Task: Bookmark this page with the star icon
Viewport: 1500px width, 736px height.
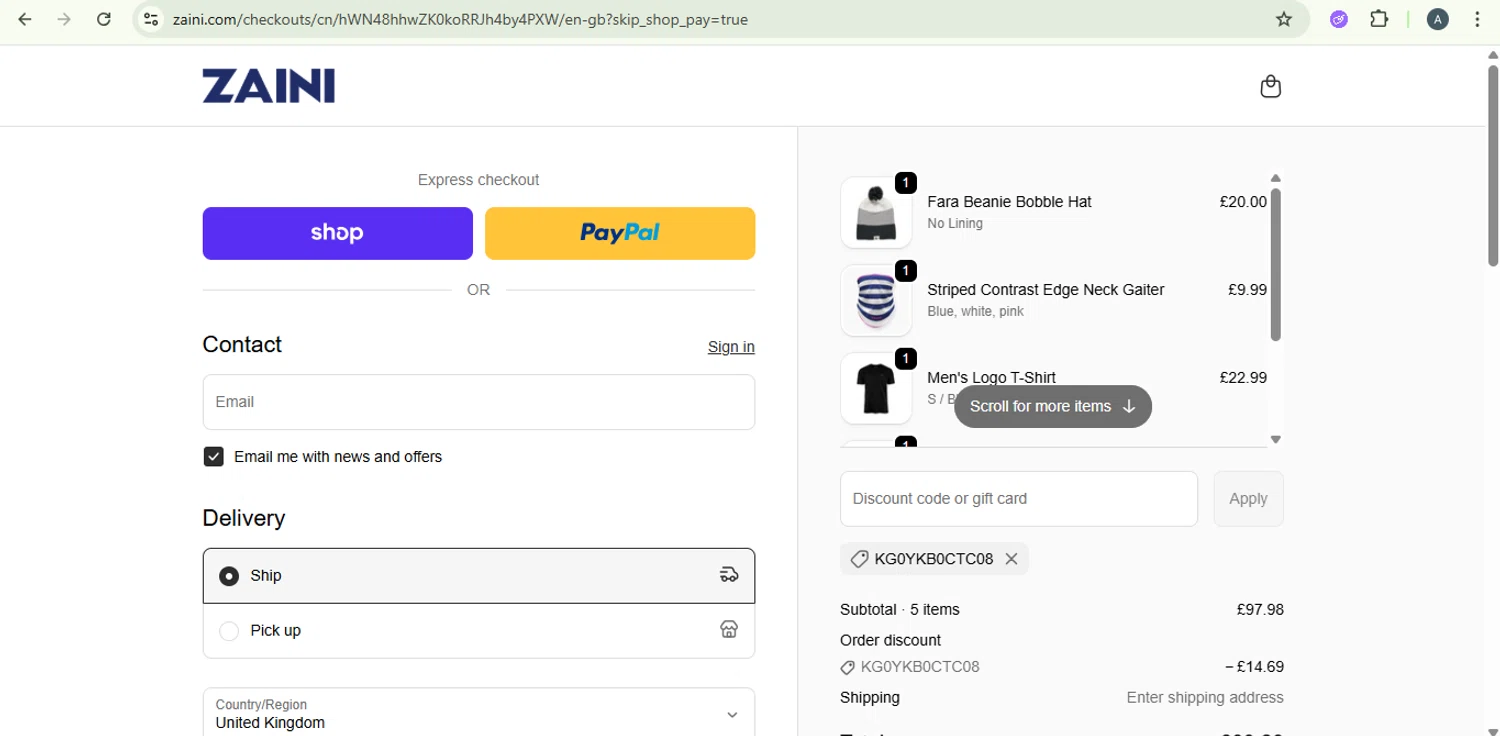Action: pos(1284,19)
